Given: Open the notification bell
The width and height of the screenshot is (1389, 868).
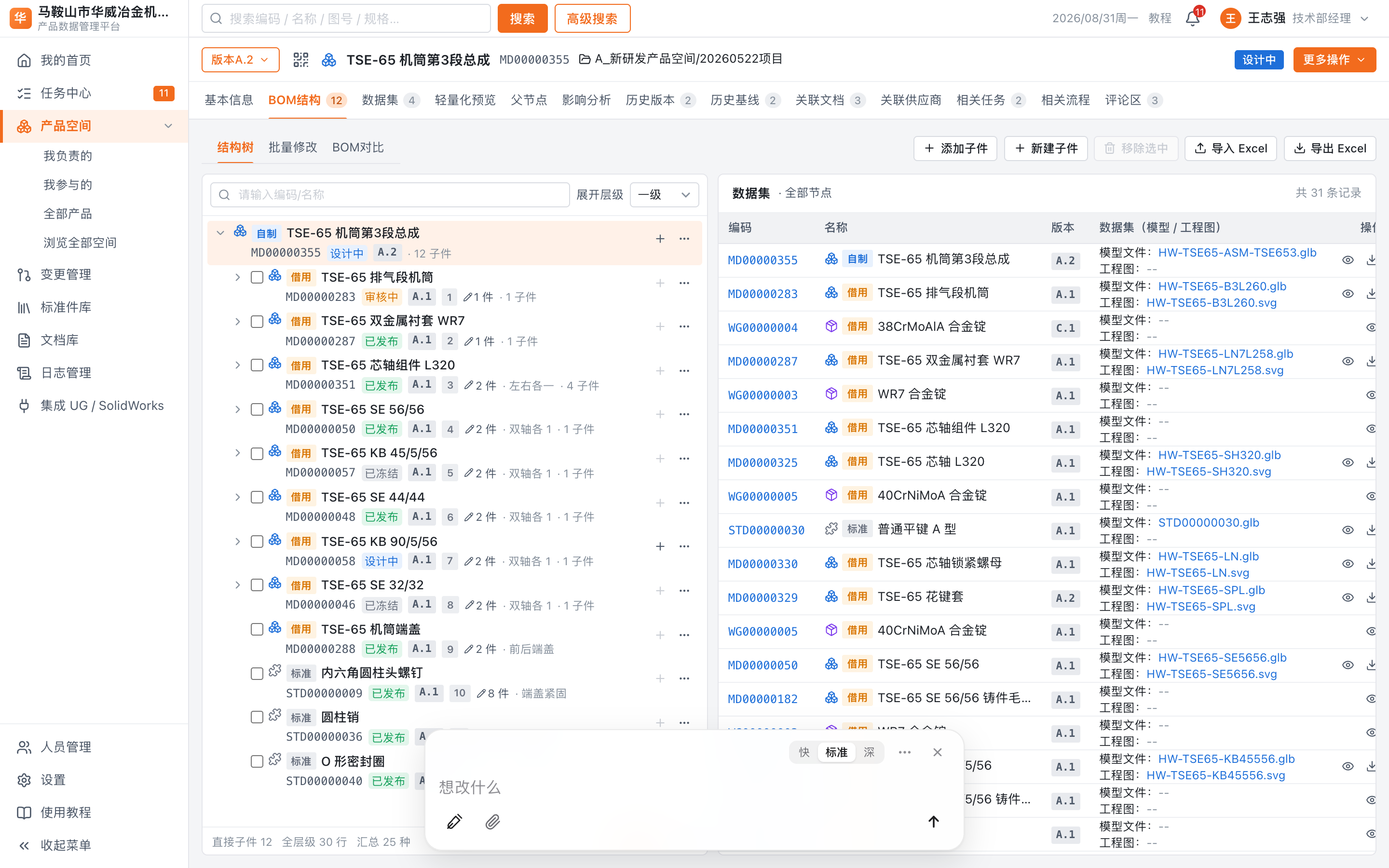Looking at the screenshot, I should point(1193,18).
